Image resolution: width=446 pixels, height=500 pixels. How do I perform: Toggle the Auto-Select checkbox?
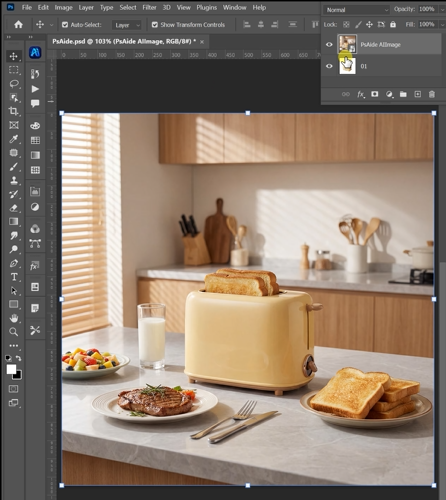pos(65,25)
